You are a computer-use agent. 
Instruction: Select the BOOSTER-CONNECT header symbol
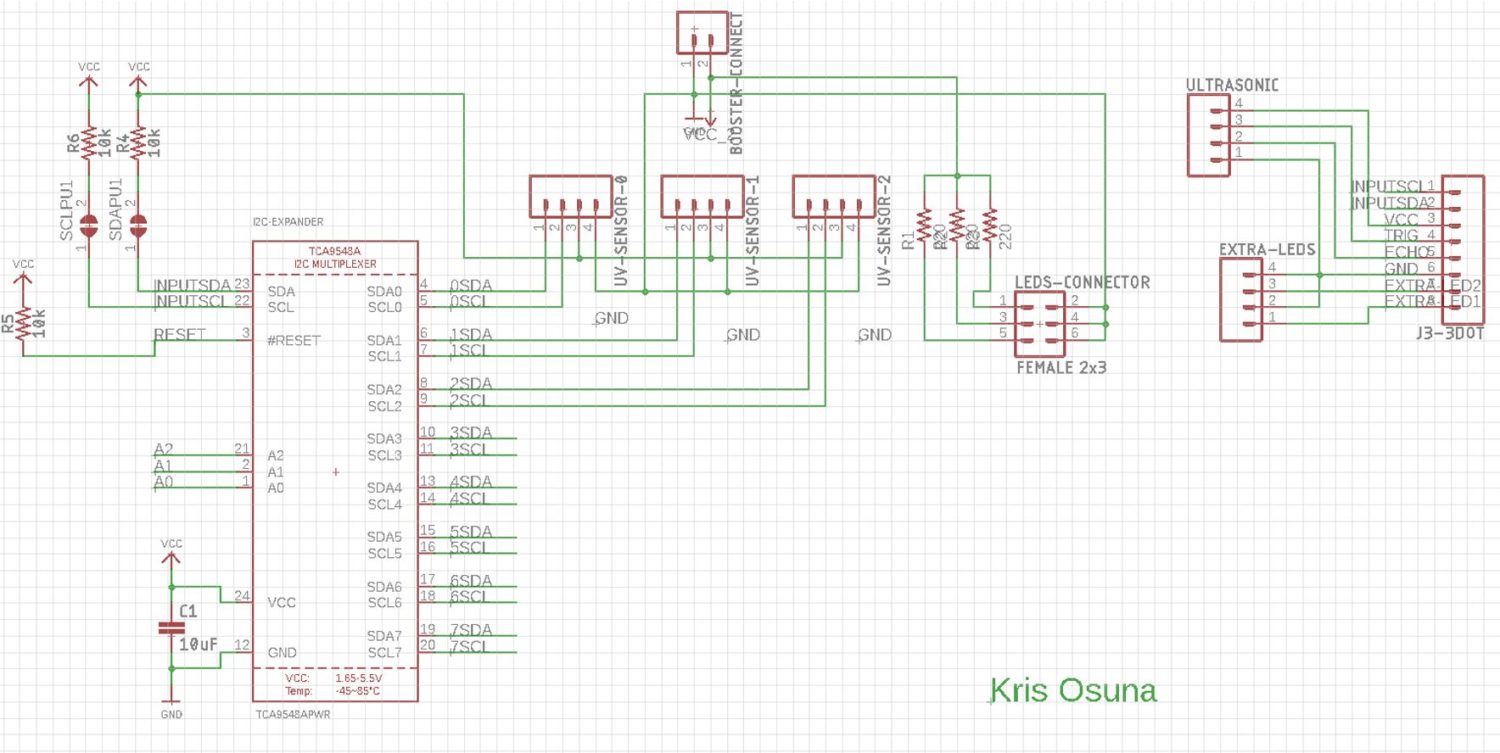point(703,30)
